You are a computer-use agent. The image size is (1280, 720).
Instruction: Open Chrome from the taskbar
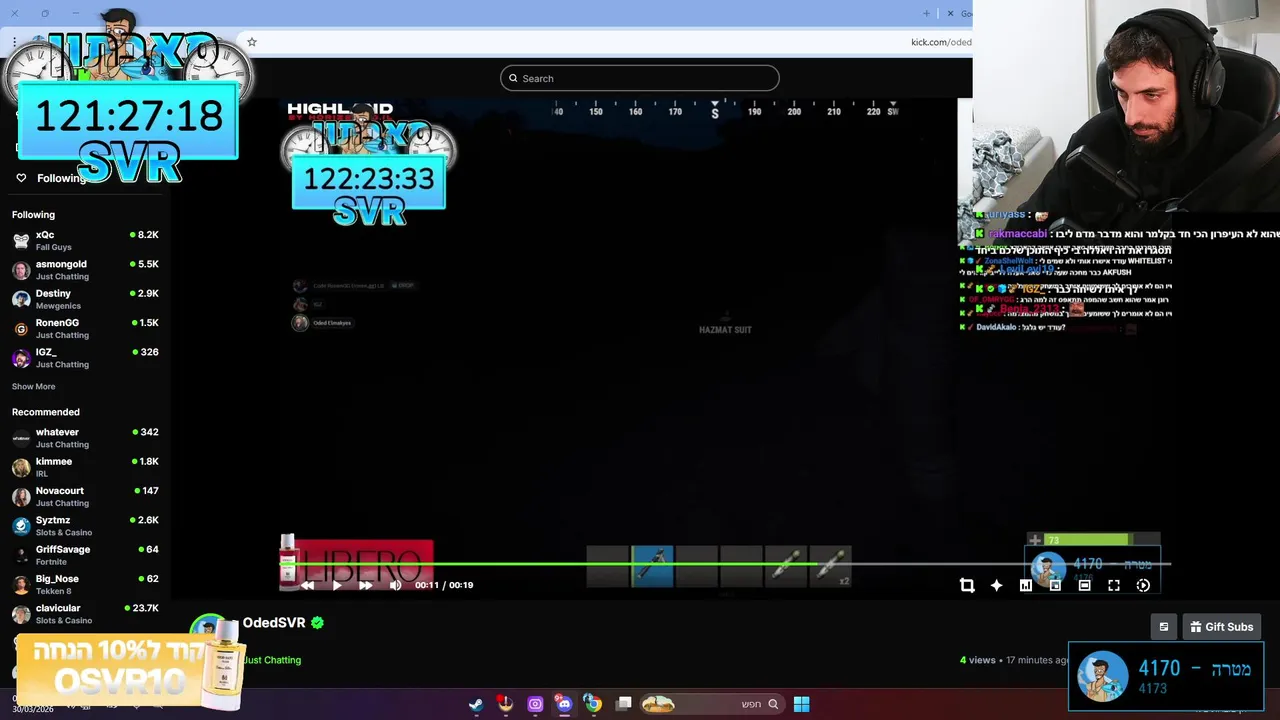(x=593, y=704)
